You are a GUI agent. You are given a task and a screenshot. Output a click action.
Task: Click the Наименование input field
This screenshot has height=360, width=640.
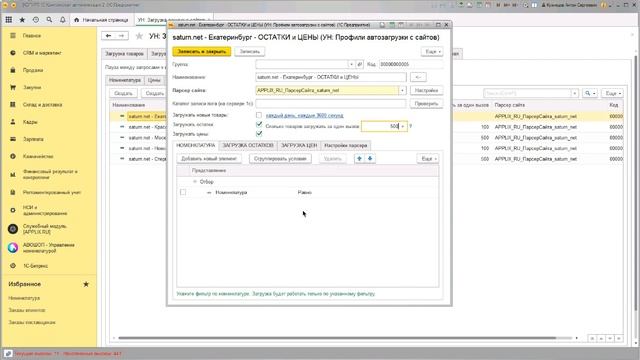coord(331,77)
